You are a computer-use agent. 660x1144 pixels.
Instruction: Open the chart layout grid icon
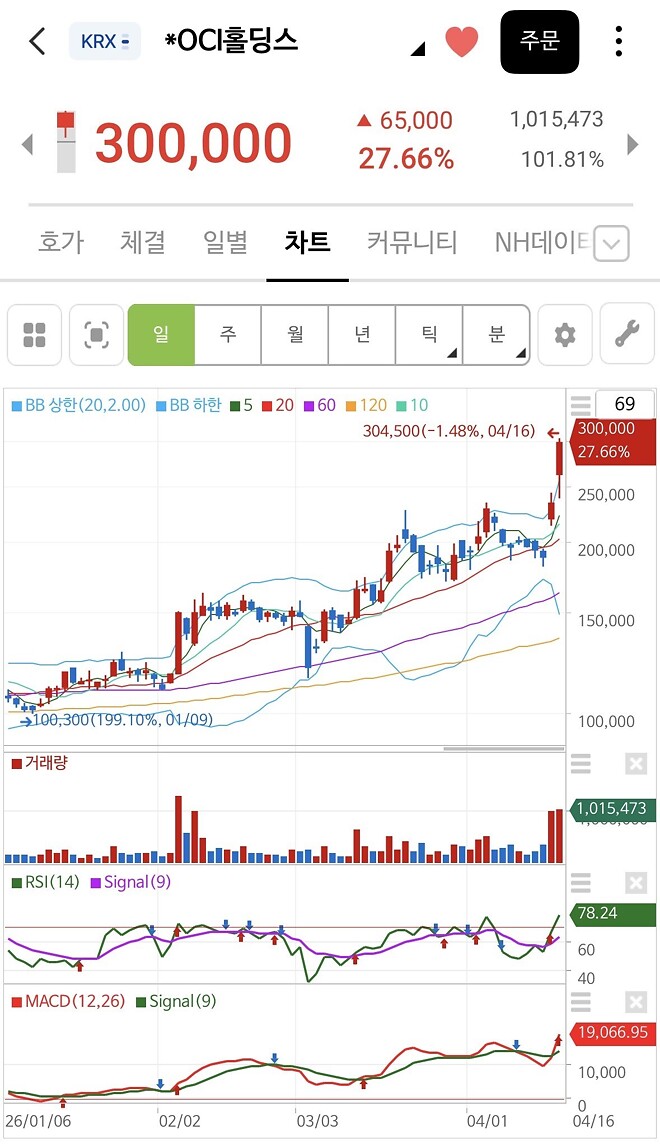34,334
